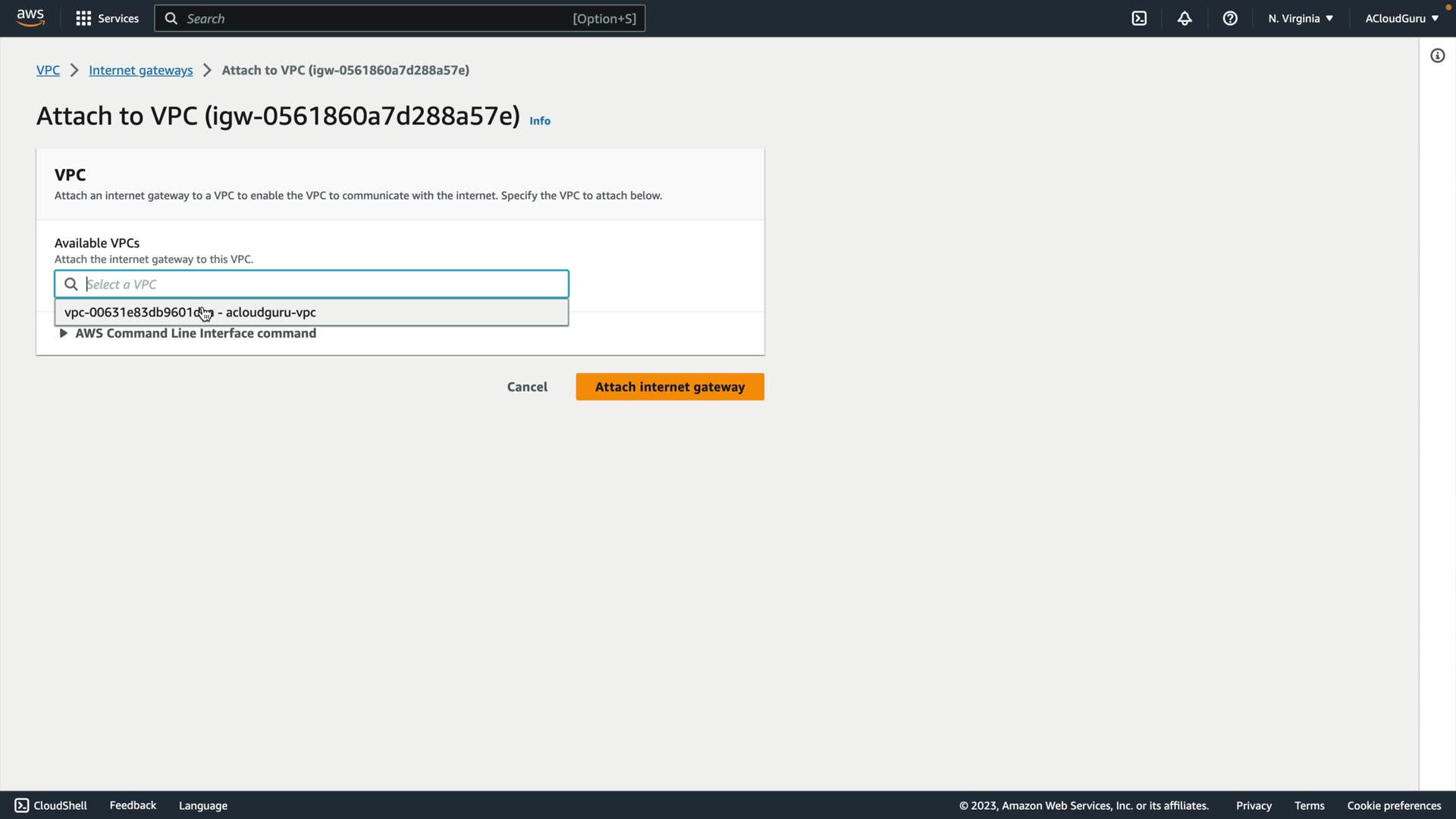Navigate to VPC breadcrumb link
The image size is (1456, 819).
[48, 70]
